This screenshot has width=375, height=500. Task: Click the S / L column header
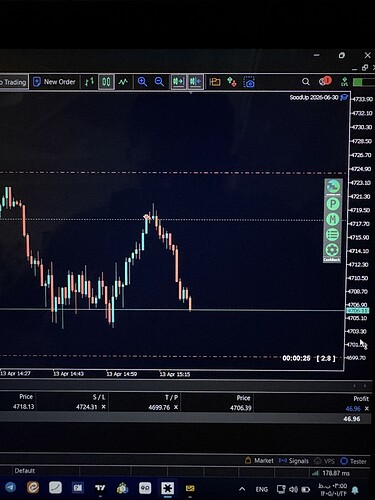click(x=99, y=397)
